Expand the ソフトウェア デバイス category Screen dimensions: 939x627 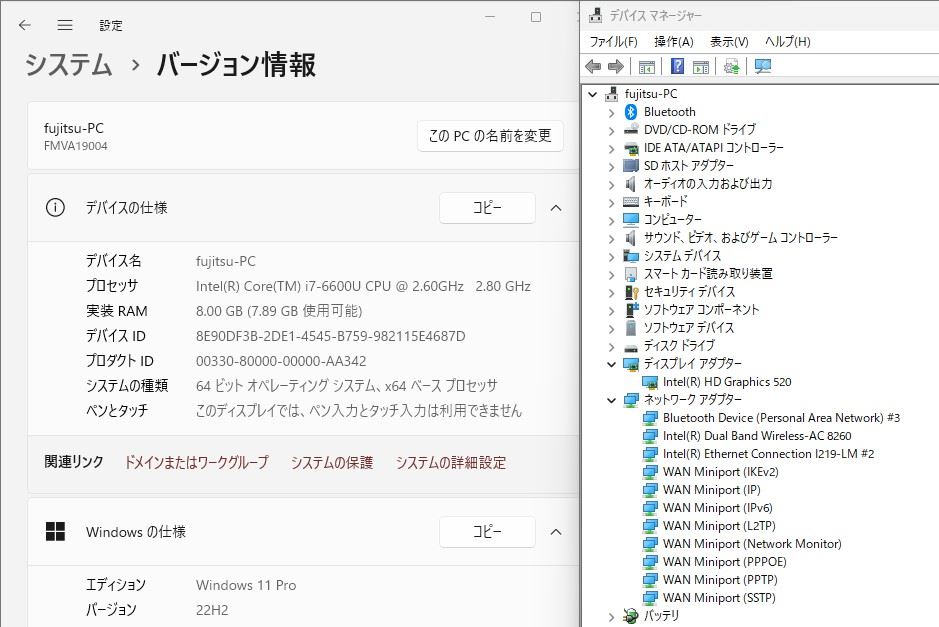611,328
